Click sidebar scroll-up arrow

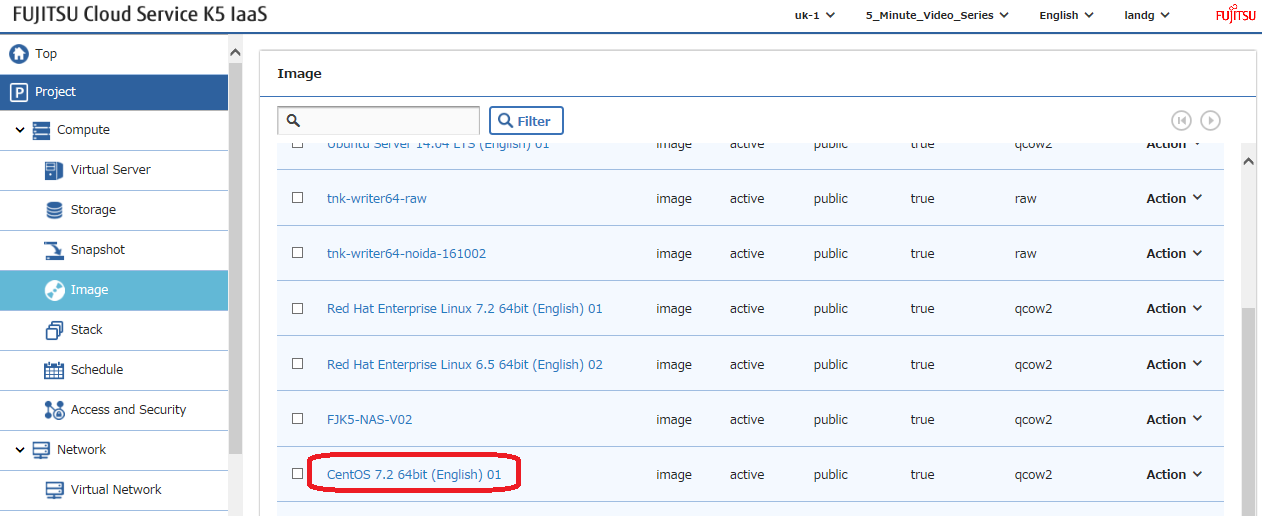[235, 52]
